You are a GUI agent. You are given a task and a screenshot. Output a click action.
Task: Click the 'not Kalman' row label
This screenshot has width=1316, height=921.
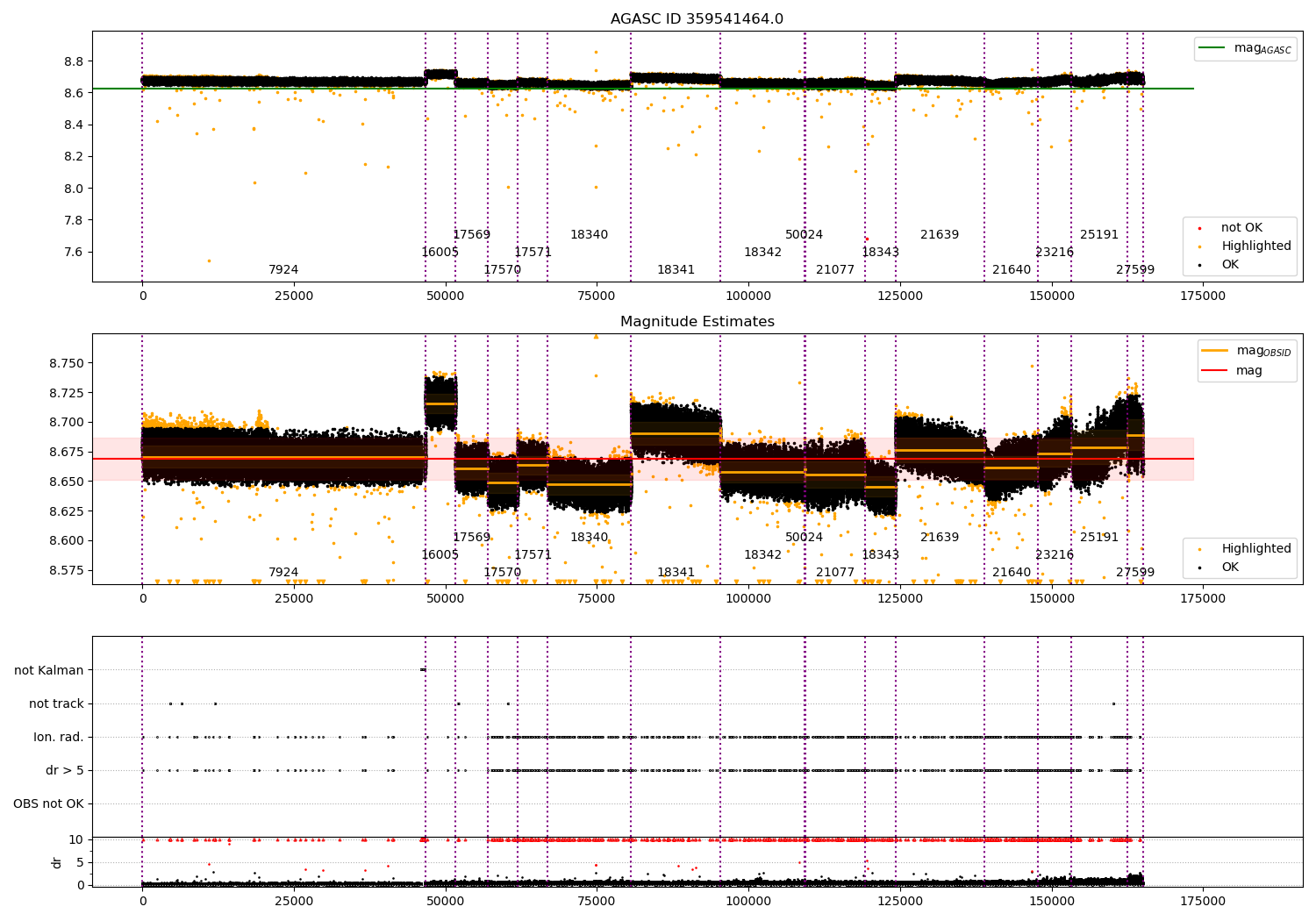(49, 670)
